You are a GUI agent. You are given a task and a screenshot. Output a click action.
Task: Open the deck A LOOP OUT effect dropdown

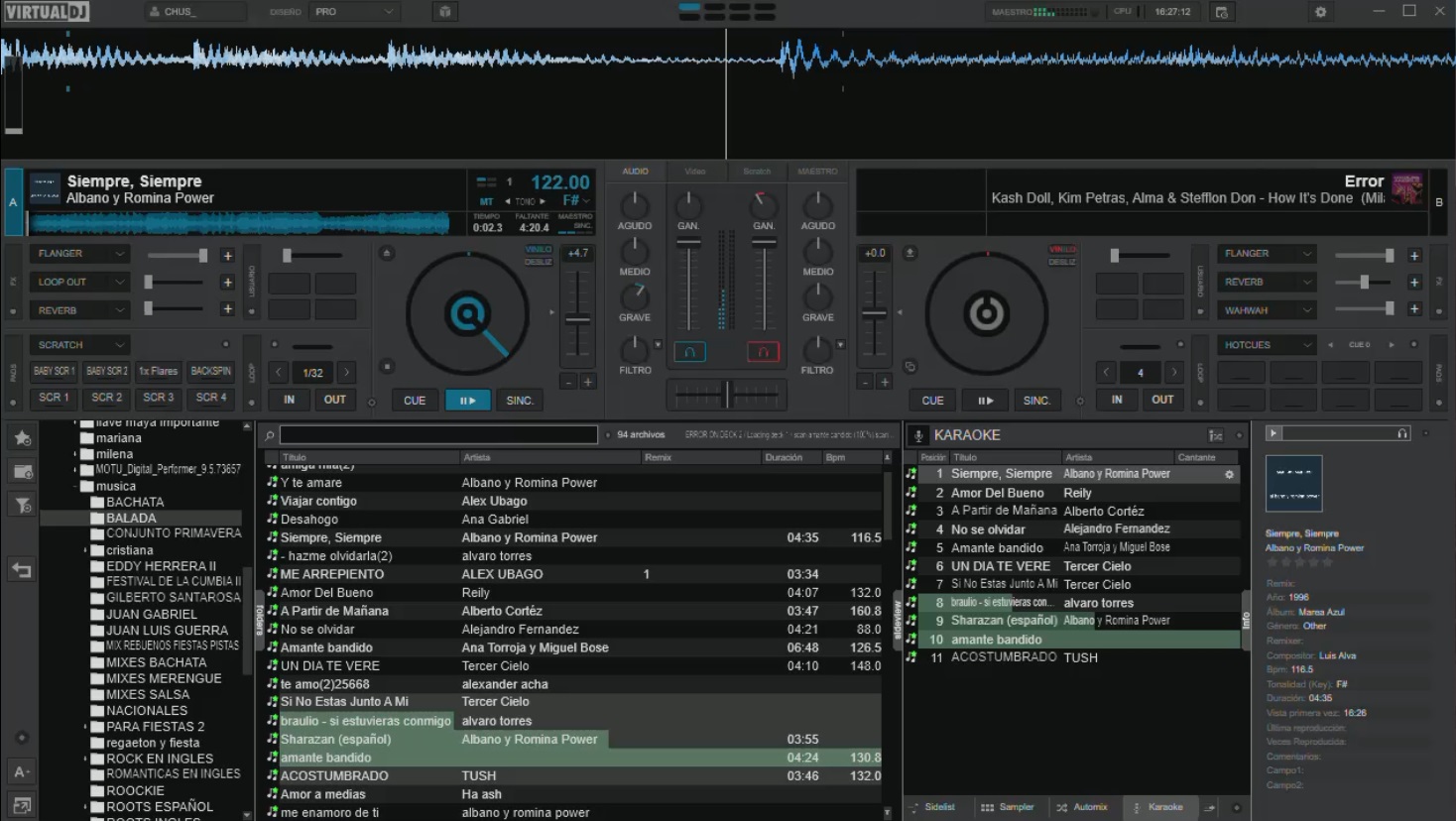[80, 282]
